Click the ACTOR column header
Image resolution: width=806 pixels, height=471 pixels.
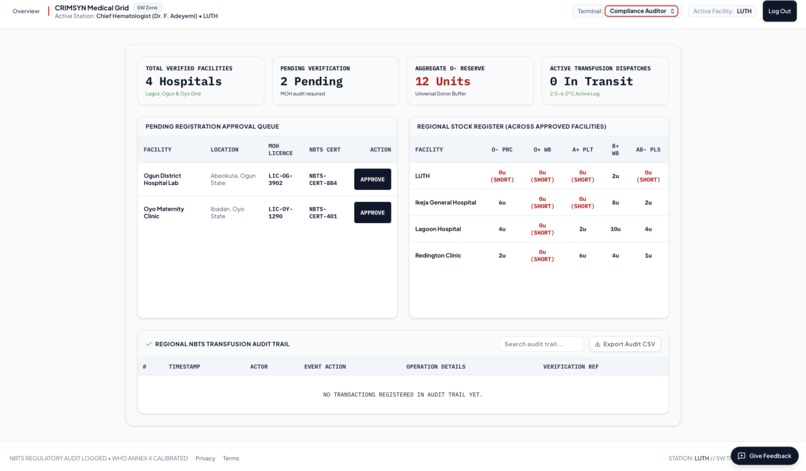click(x=259, y=367)
